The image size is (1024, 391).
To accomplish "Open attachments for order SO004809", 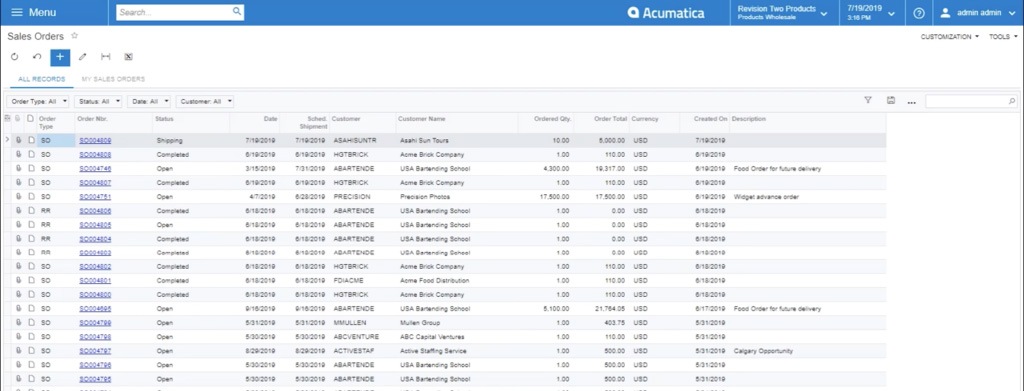I will [x=19, y=140].
